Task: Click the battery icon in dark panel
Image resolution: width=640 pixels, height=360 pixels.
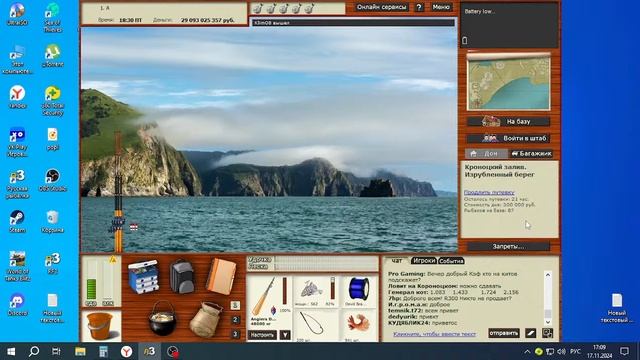Action: click(x=465, y=40)
